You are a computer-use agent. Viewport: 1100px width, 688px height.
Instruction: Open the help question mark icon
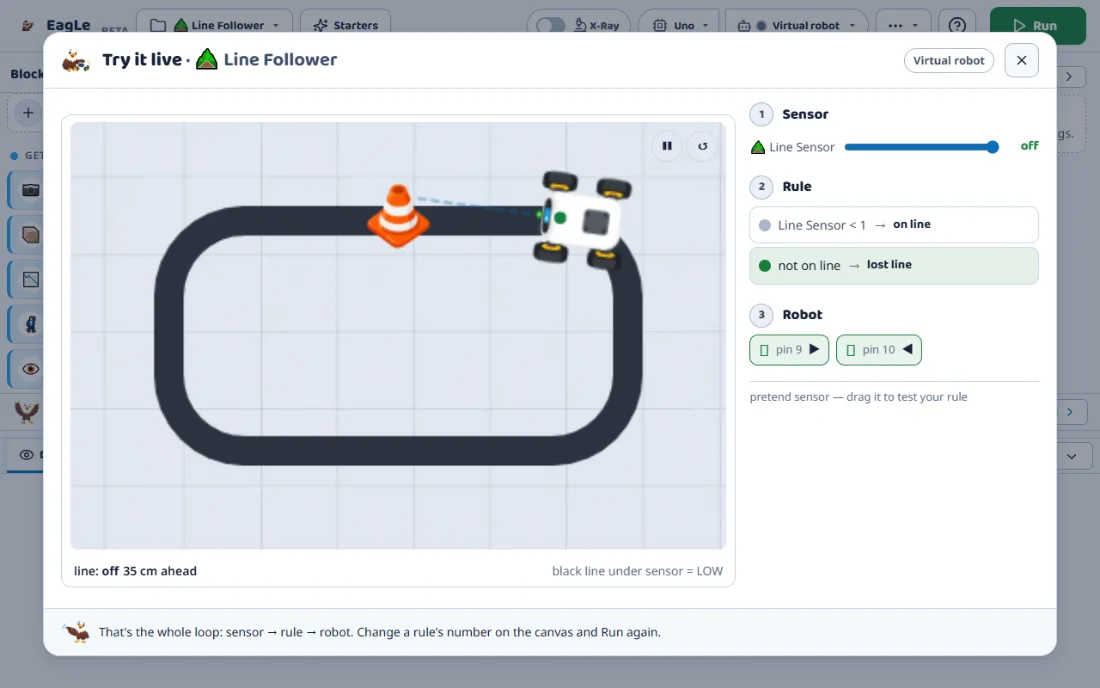[957, 25]
